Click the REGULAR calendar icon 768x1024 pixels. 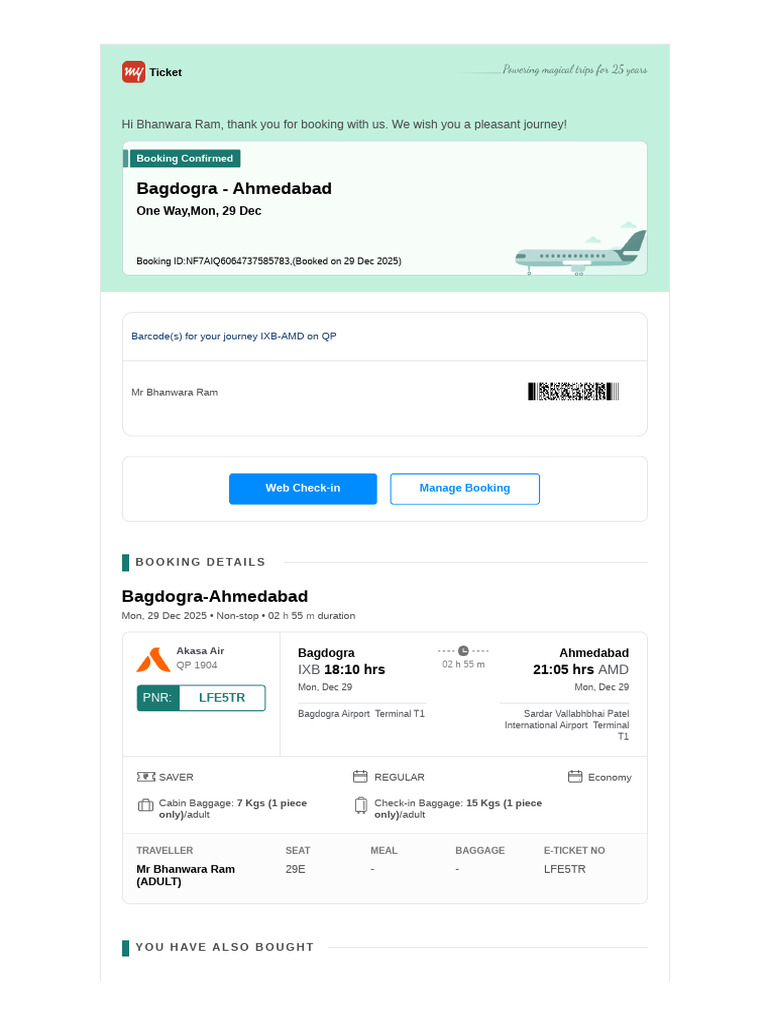[360, 776]
